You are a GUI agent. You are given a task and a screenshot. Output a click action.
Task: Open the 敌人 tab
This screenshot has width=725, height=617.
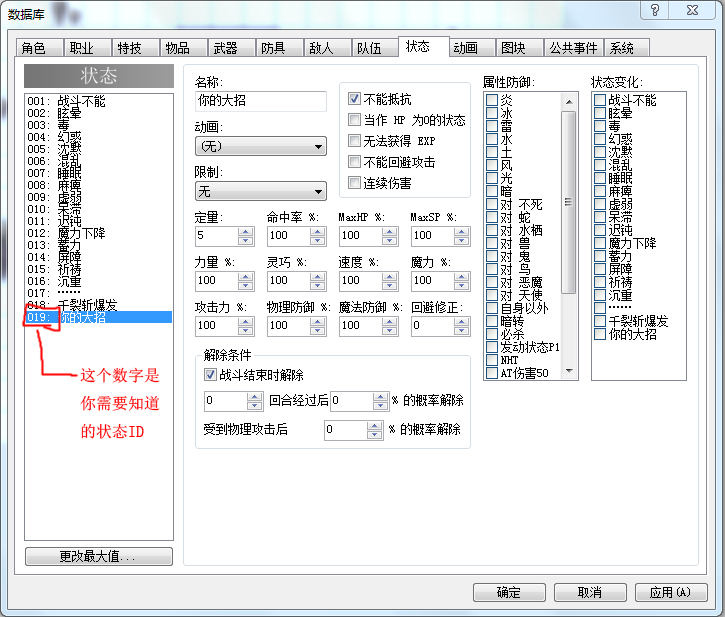[x=327, y=48]
